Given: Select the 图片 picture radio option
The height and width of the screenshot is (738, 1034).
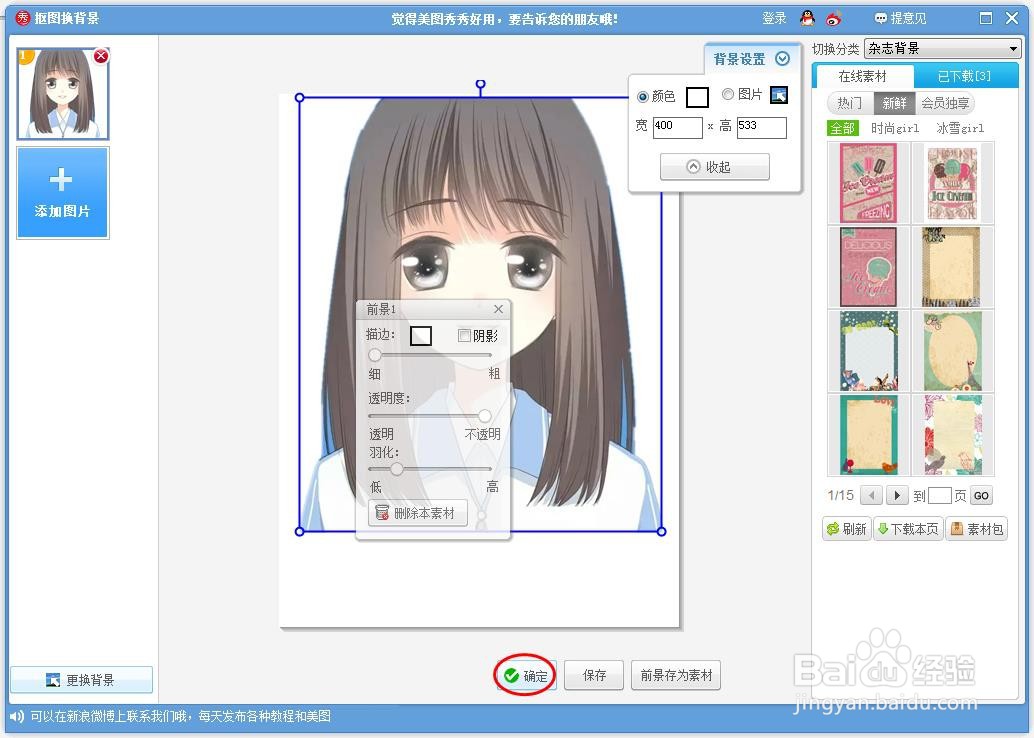Looking at the screenshot, I should [x=727, y=94].
